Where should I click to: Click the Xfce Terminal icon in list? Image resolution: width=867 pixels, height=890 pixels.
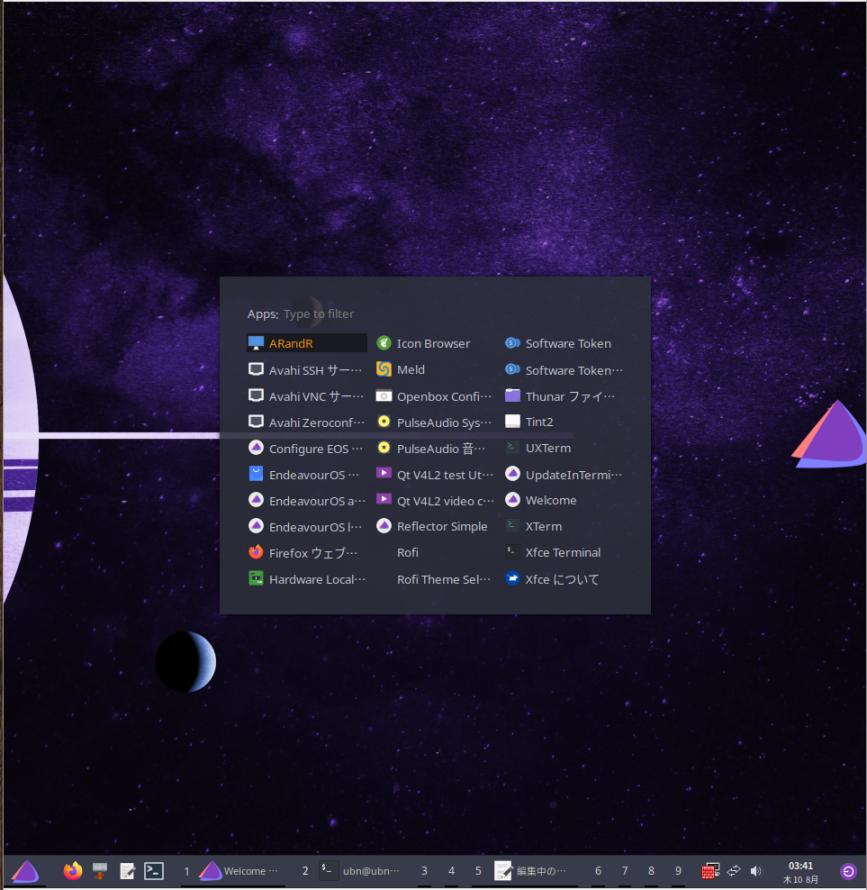[x=513, y=552]
